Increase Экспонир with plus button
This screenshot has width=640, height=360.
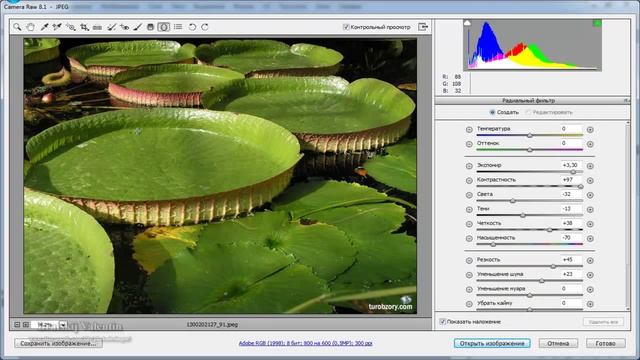pyautogui.click(x=590, y=166)
